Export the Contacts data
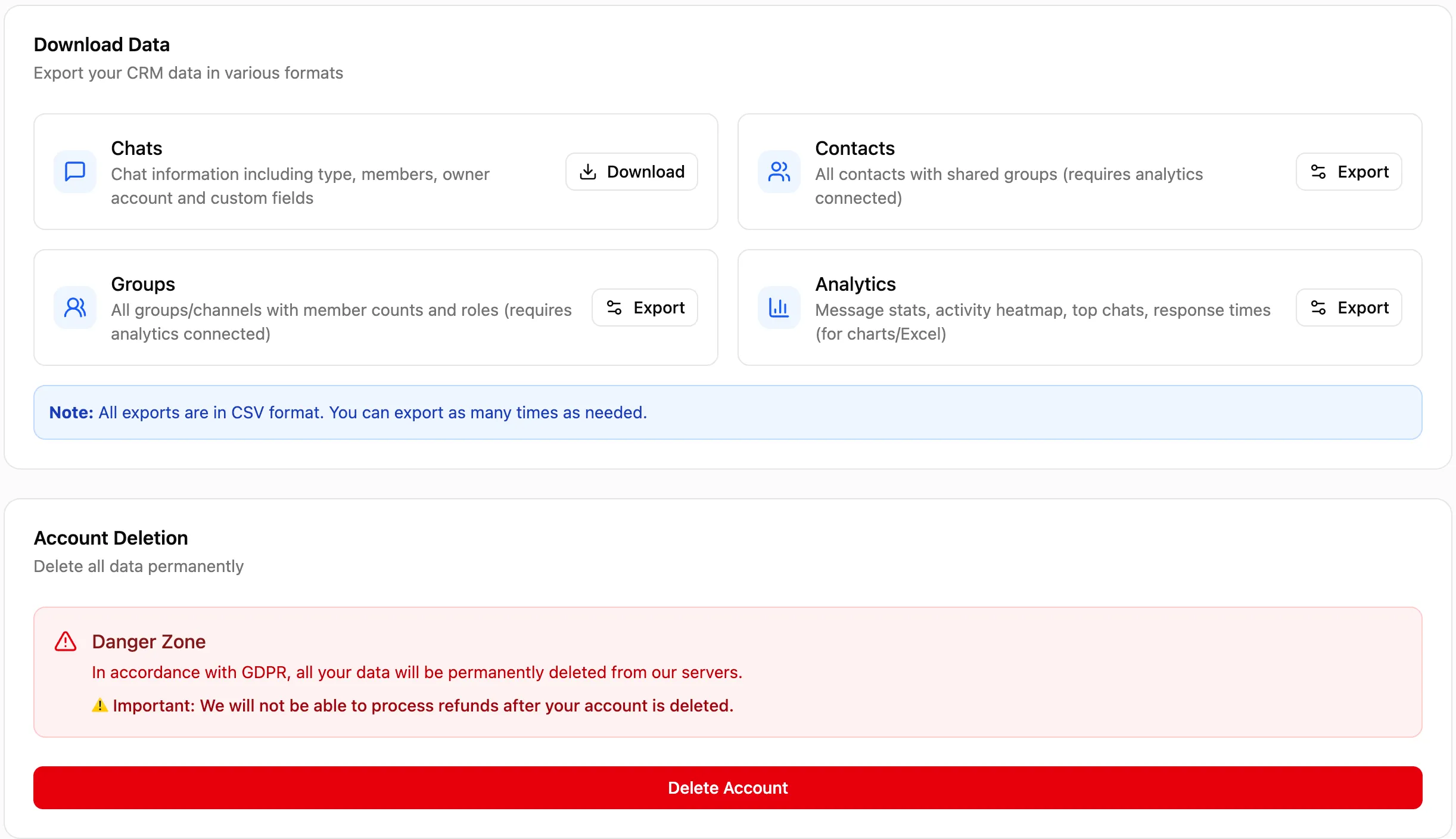Image resolution: width=1456 pixels, height=839 pixels. 1349,172
